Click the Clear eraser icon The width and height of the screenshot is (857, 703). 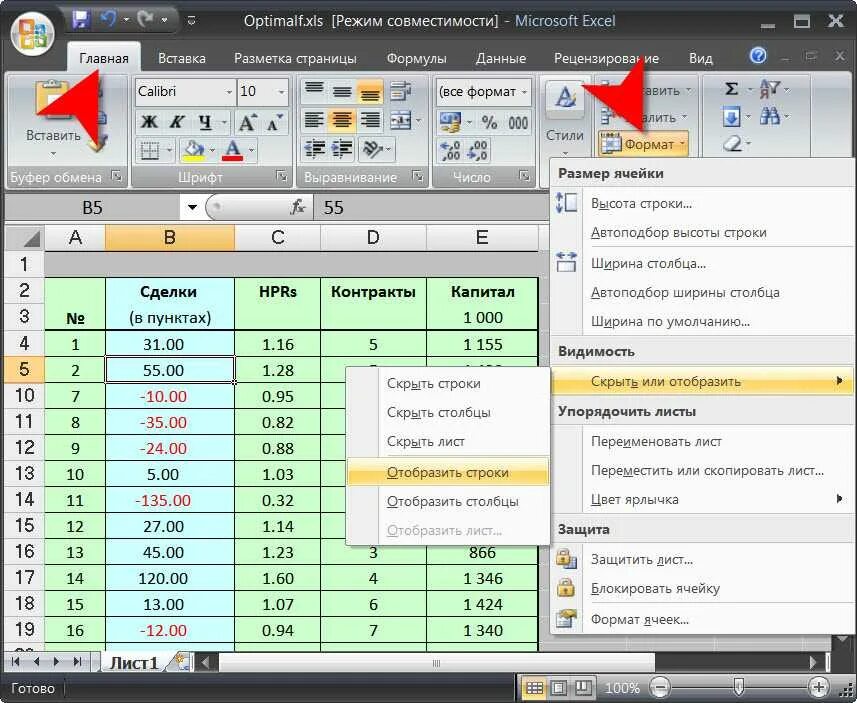pyautogui.click(x=732, y=144)
